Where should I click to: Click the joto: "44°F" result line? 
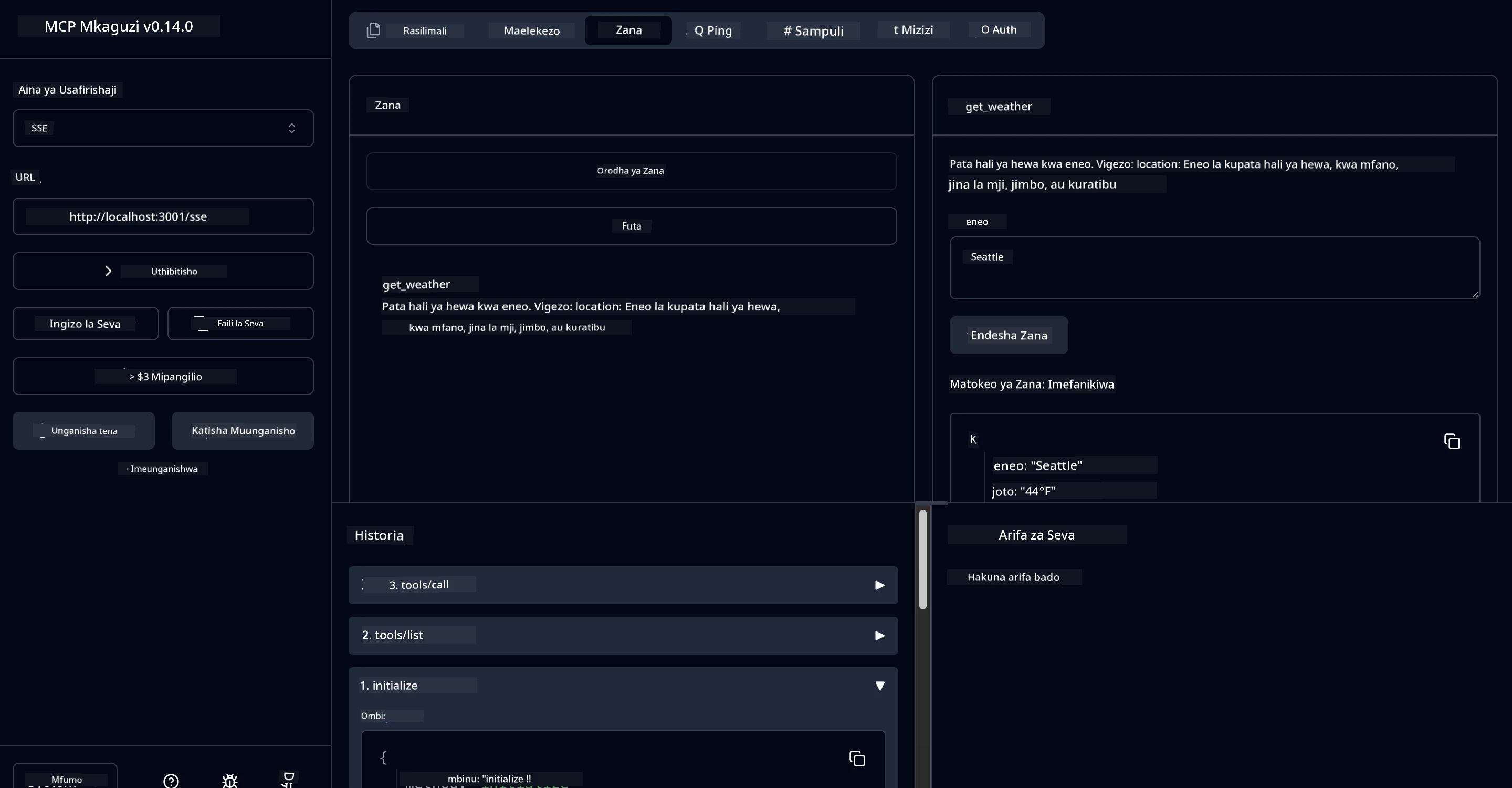point(1024,492)
